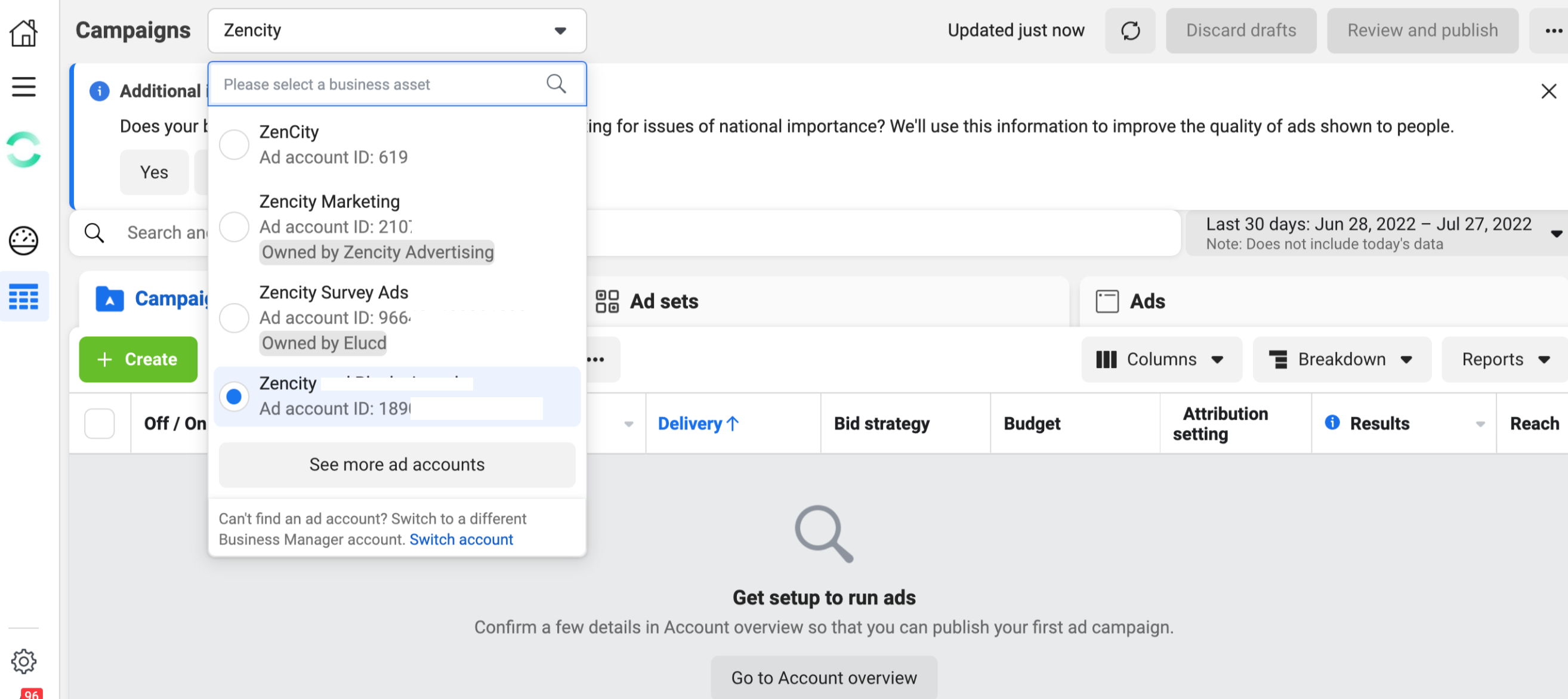
Task: Click the Discard drafts button
Action: click(x=1240, y=30)
